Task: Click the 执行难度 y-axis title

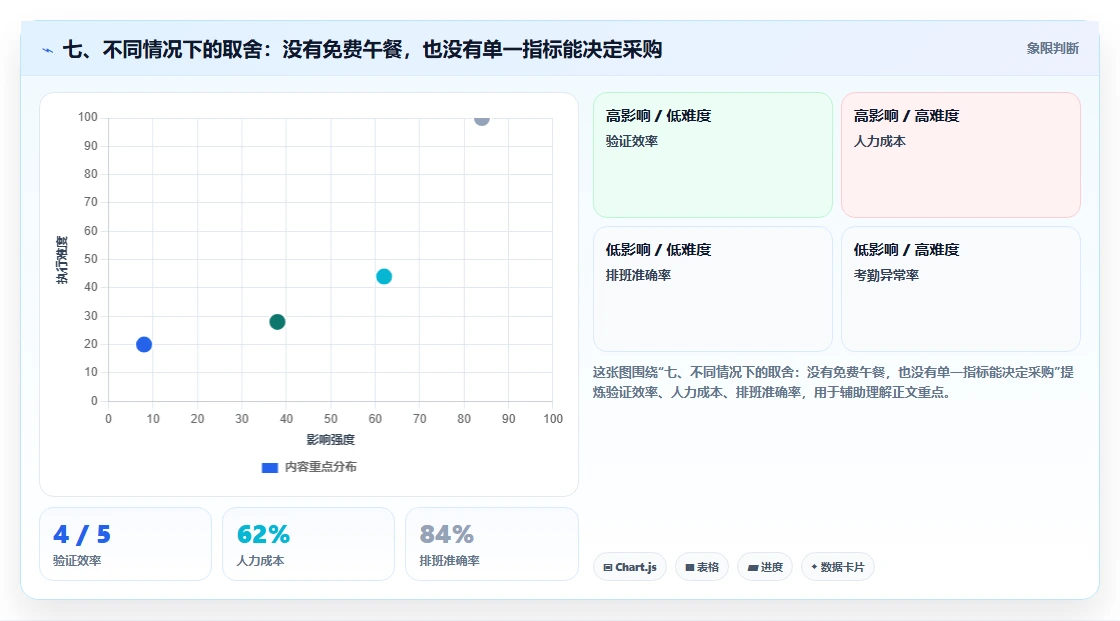Action: (62, 259)
